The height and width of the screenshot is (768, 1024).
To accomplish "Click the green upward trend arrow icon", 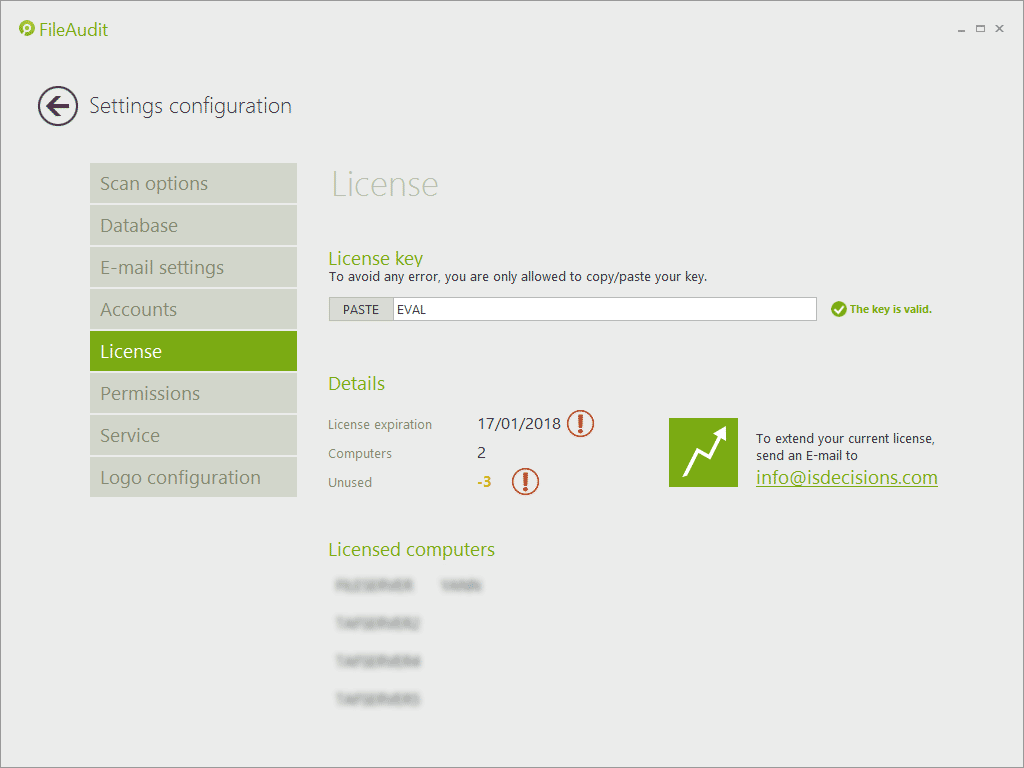I will click(x=703, y=453).
